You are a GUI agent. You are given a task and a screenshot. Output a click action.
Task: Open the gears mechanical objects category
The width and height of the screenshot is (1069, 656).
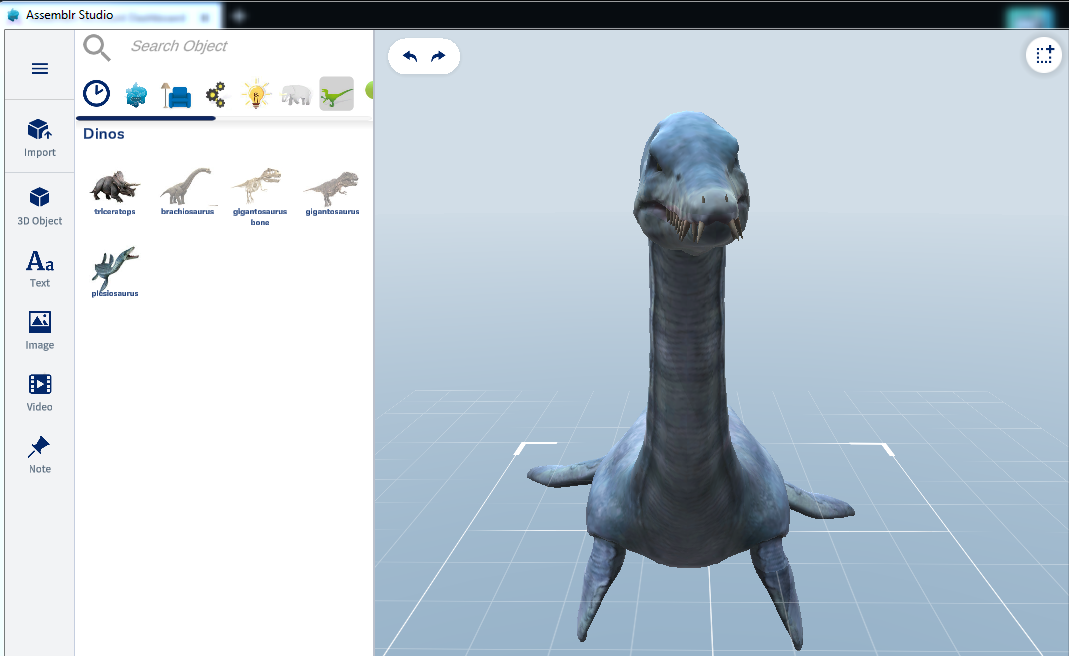pyautogui.click(x=215, y=93)
